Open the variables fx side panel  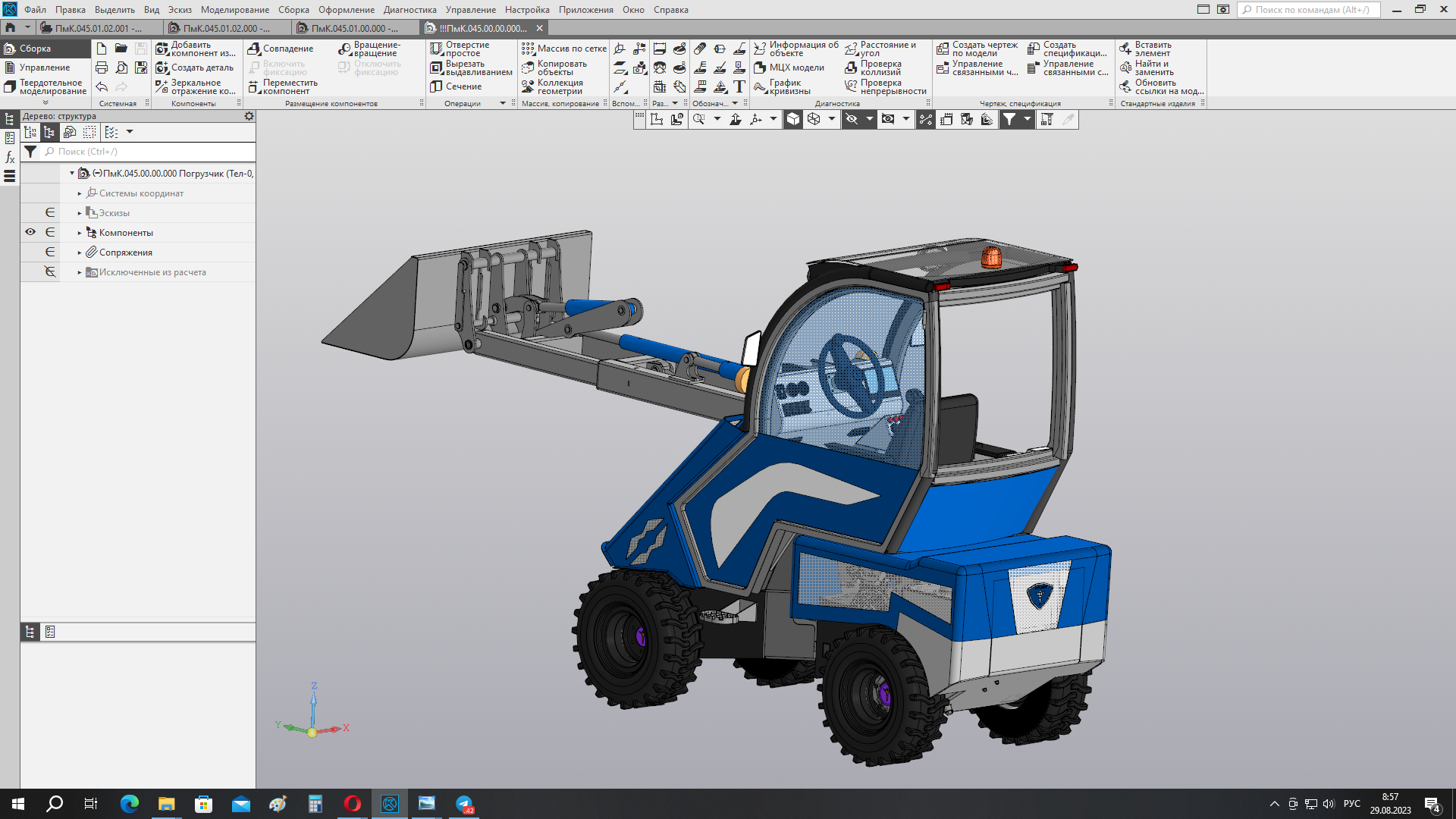[10, 157]
